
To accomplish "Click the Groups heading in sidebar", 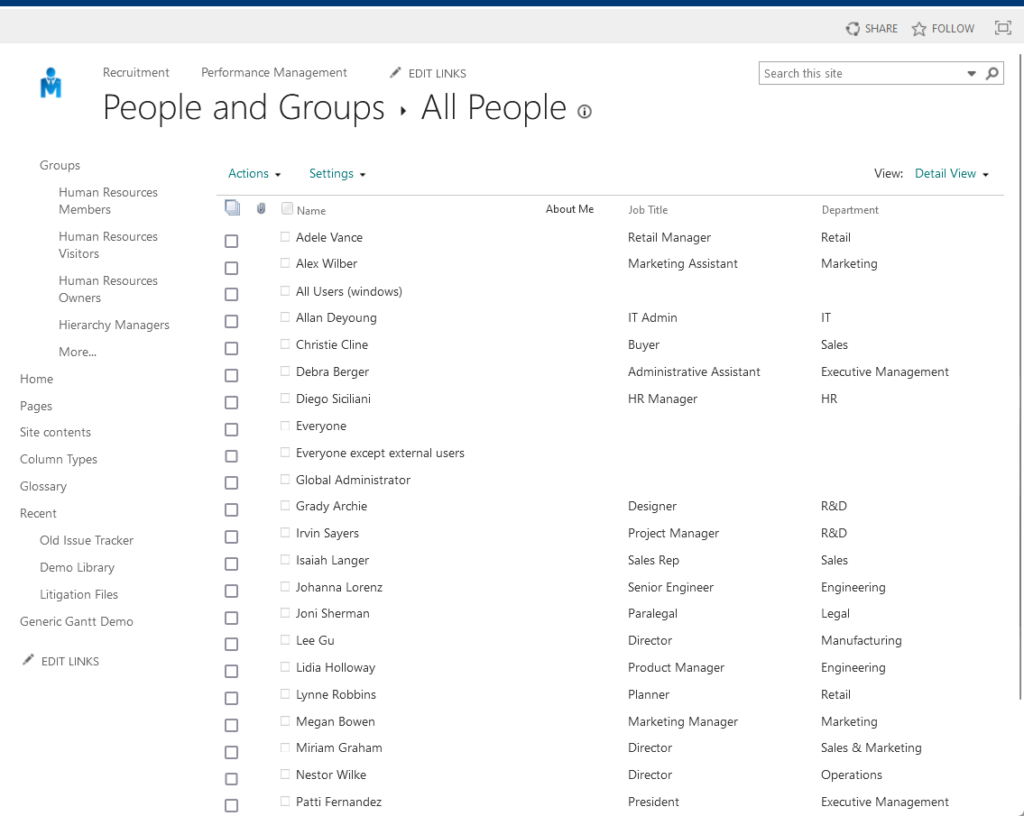I will [x=59, y=165].
